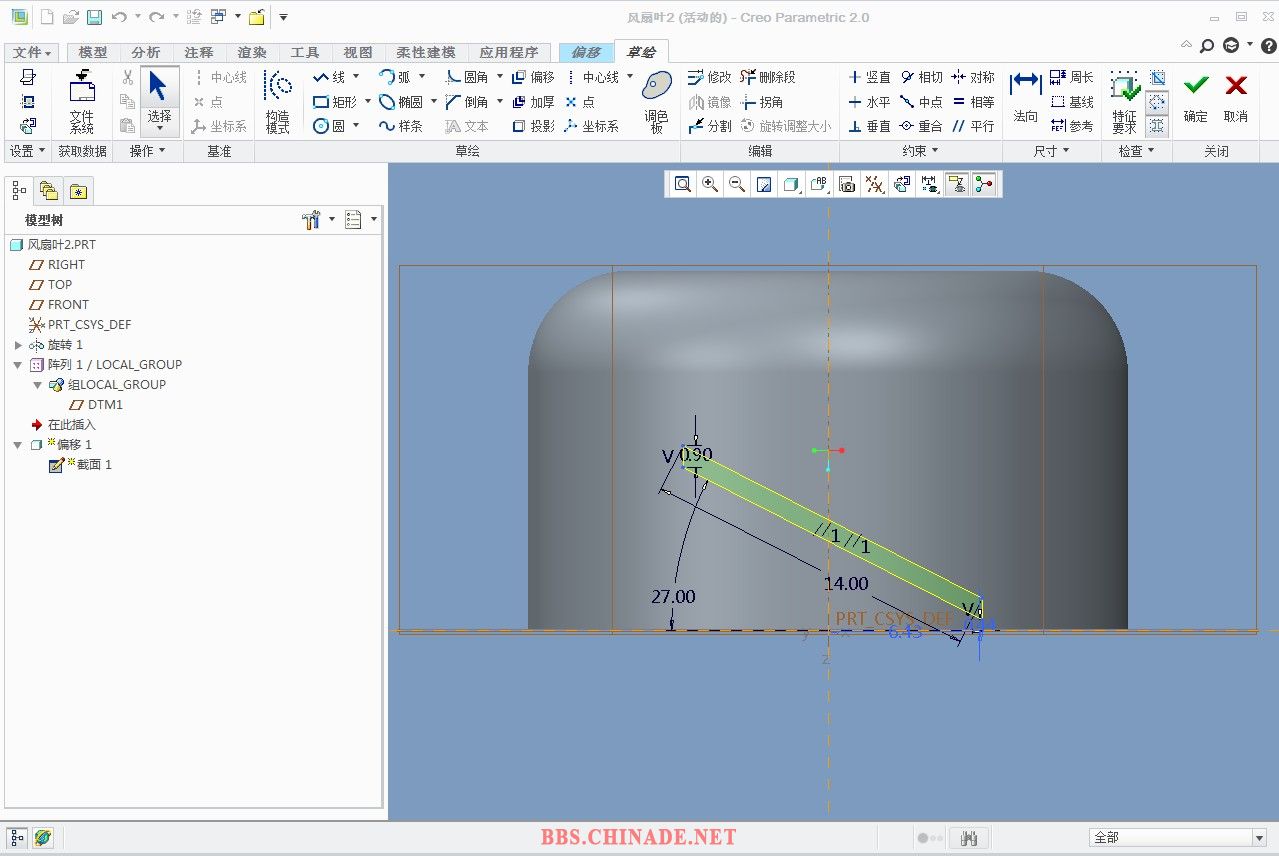Apply the Tangent (相切) constraint

point(921,77)
